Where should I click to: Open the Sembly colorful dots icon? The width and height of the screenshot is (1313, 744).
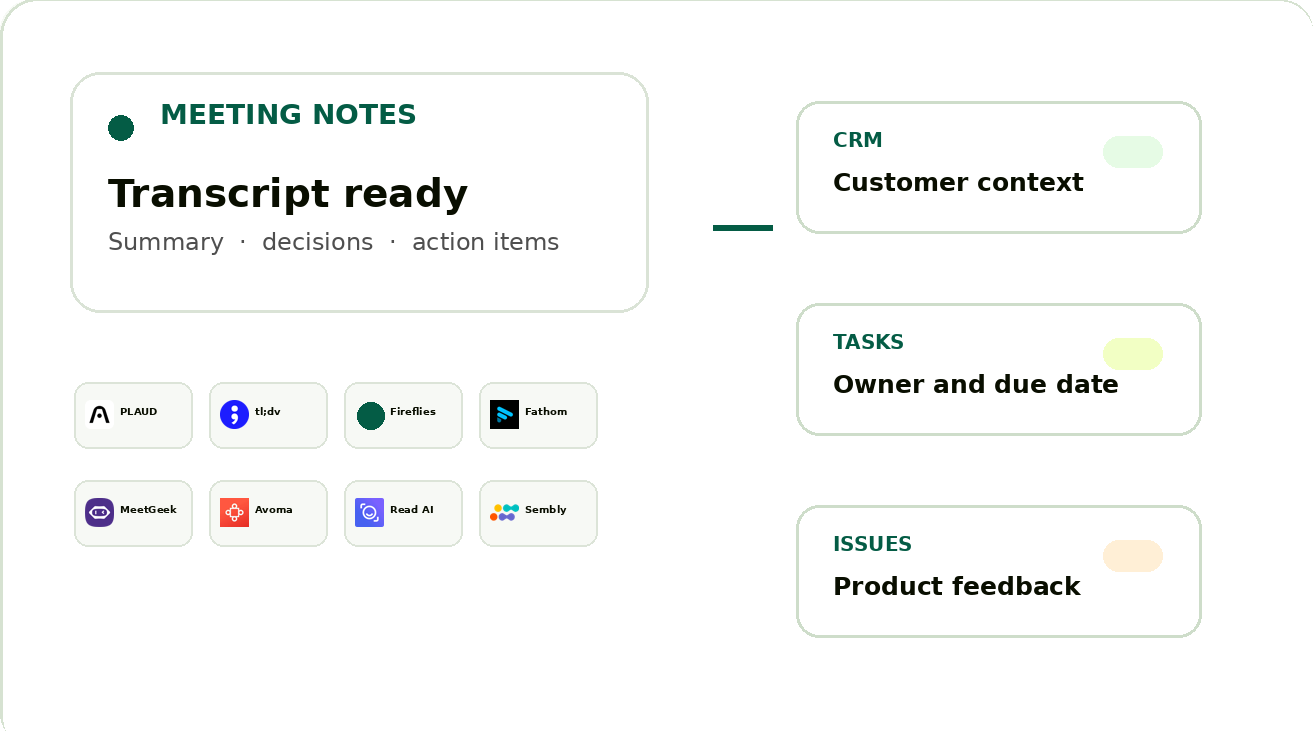504,513
